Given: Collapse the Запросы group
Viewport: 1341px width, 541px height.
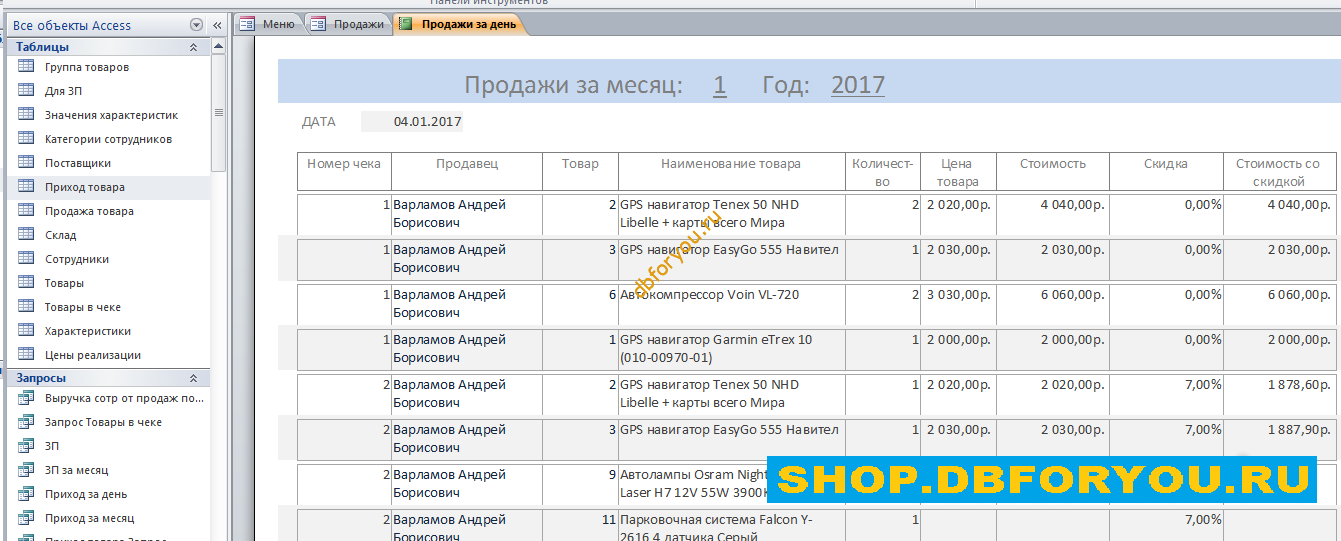Looking at the screenshot, I should click(x=193, y=378).
